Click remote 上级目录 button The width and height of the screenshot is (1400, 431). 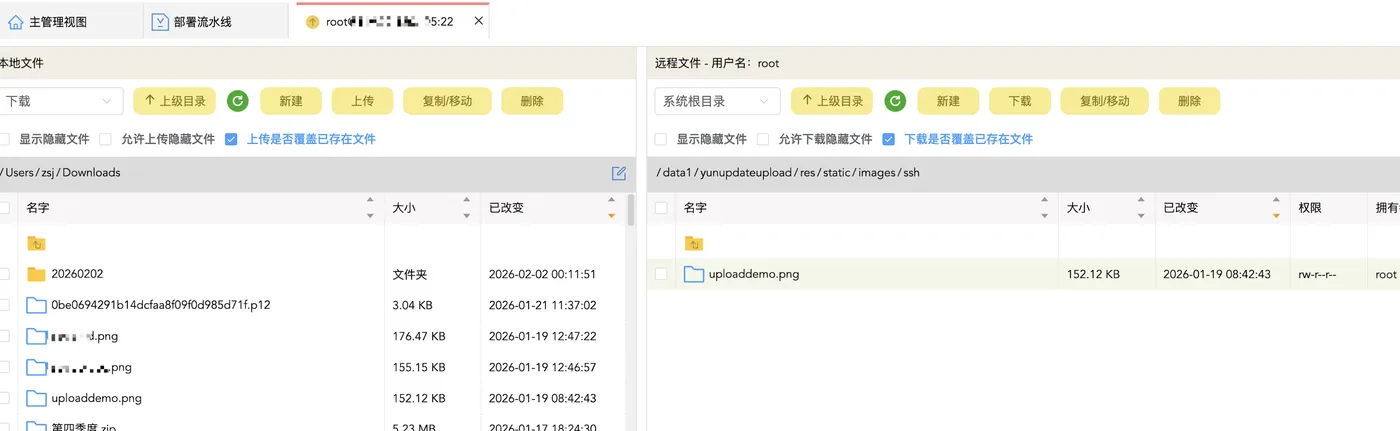point(832,101)
